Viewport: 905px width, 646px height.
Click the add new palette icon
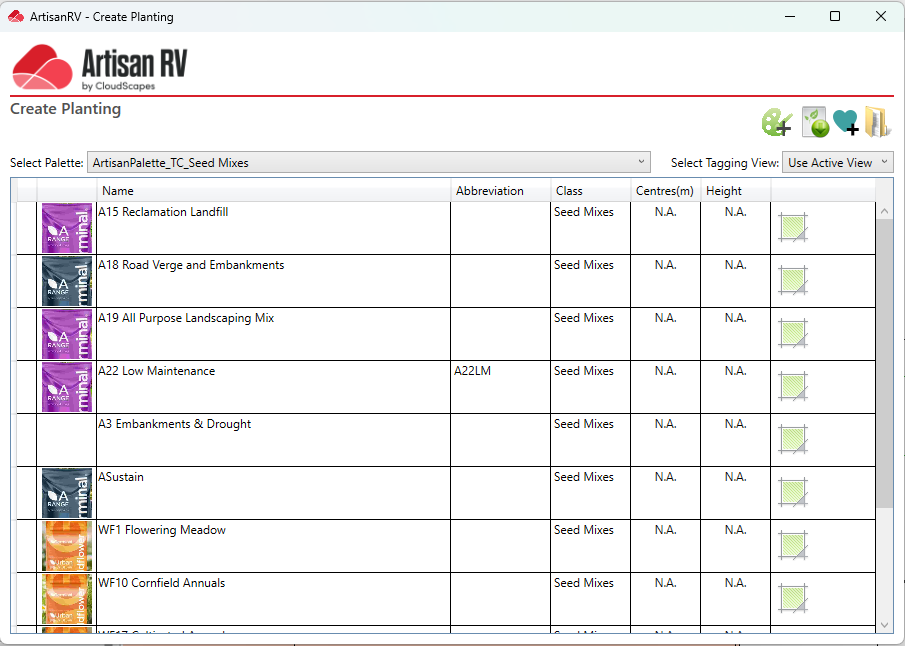pyautogui.click(x=777, y=122)
